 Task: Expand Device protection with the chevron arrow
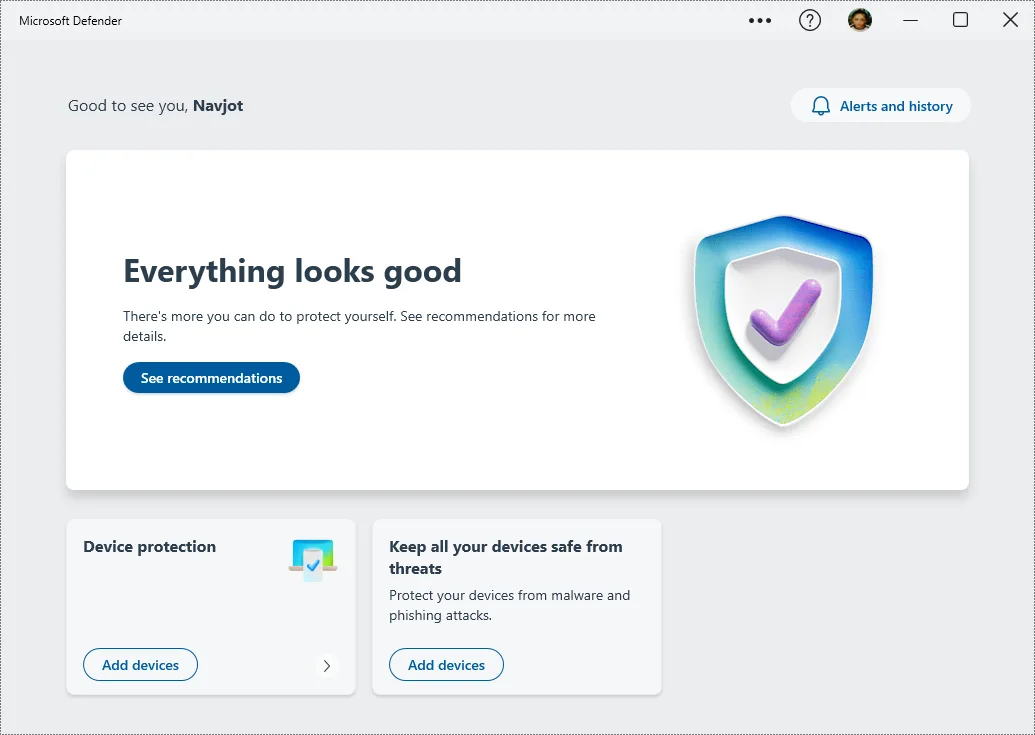(327, 666)
